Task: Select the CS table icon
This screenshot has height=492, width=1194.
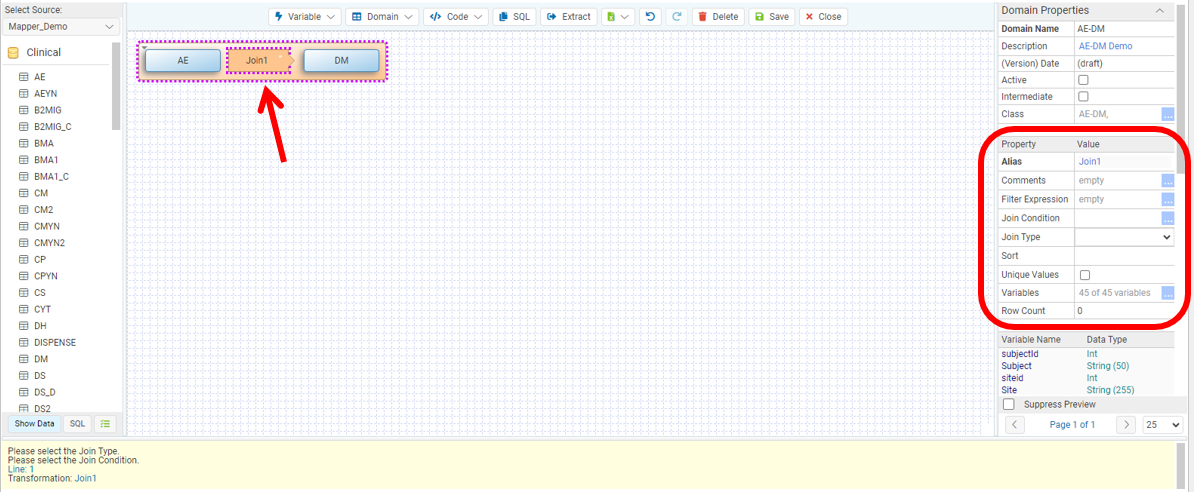Action: pos(23,292)
